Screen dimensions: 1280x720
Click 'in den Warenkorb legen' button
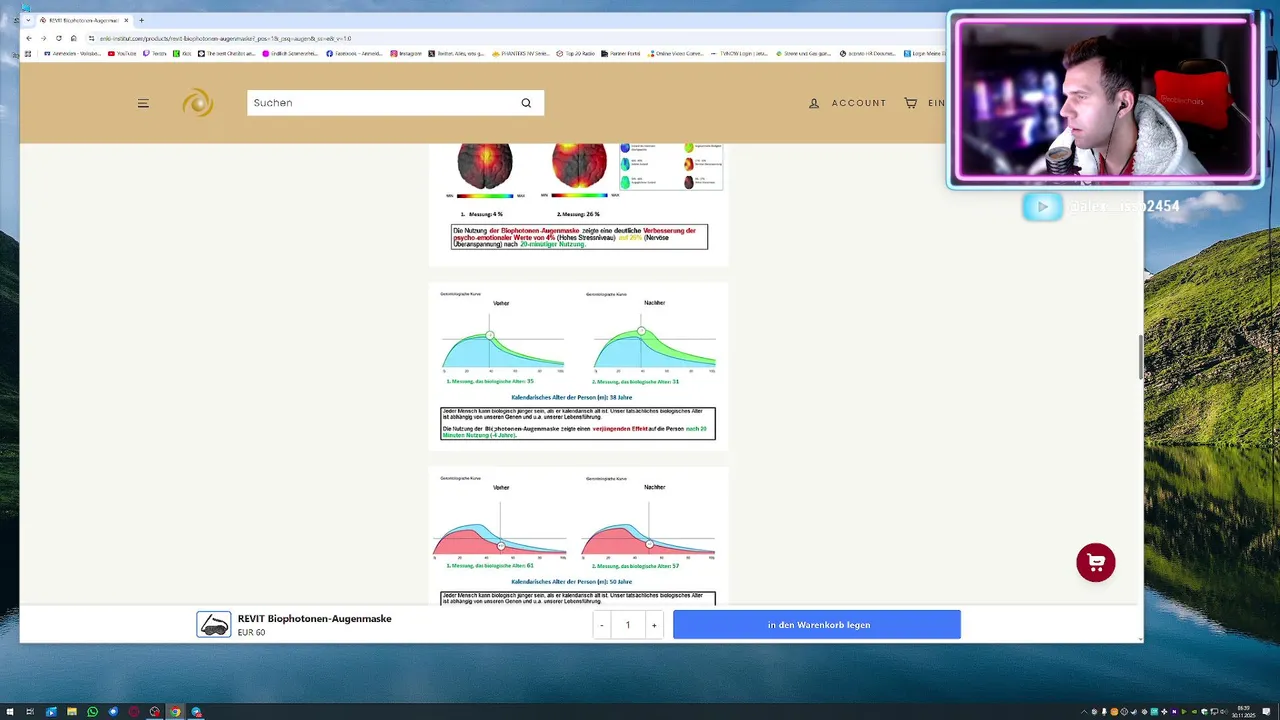tap(817, 625)
